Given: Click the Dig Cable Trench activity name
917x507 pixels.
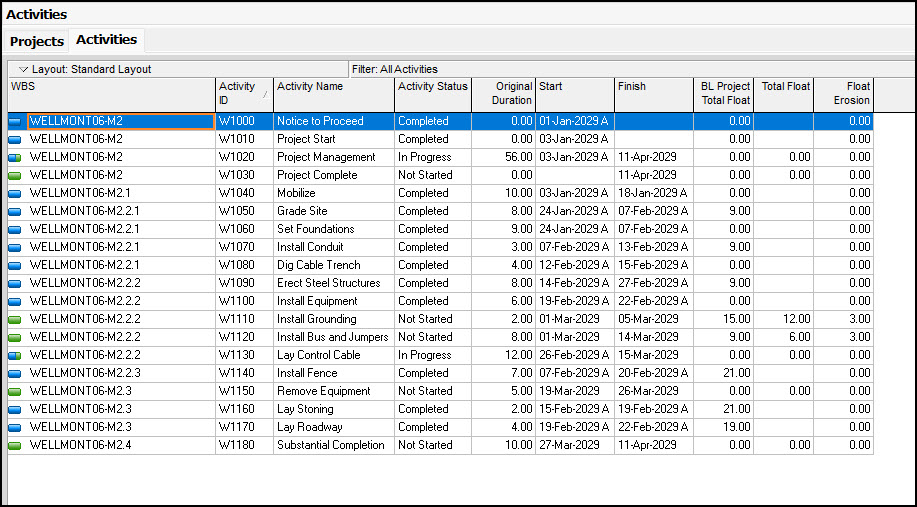Looking at the screenshot, I should 319,265.
